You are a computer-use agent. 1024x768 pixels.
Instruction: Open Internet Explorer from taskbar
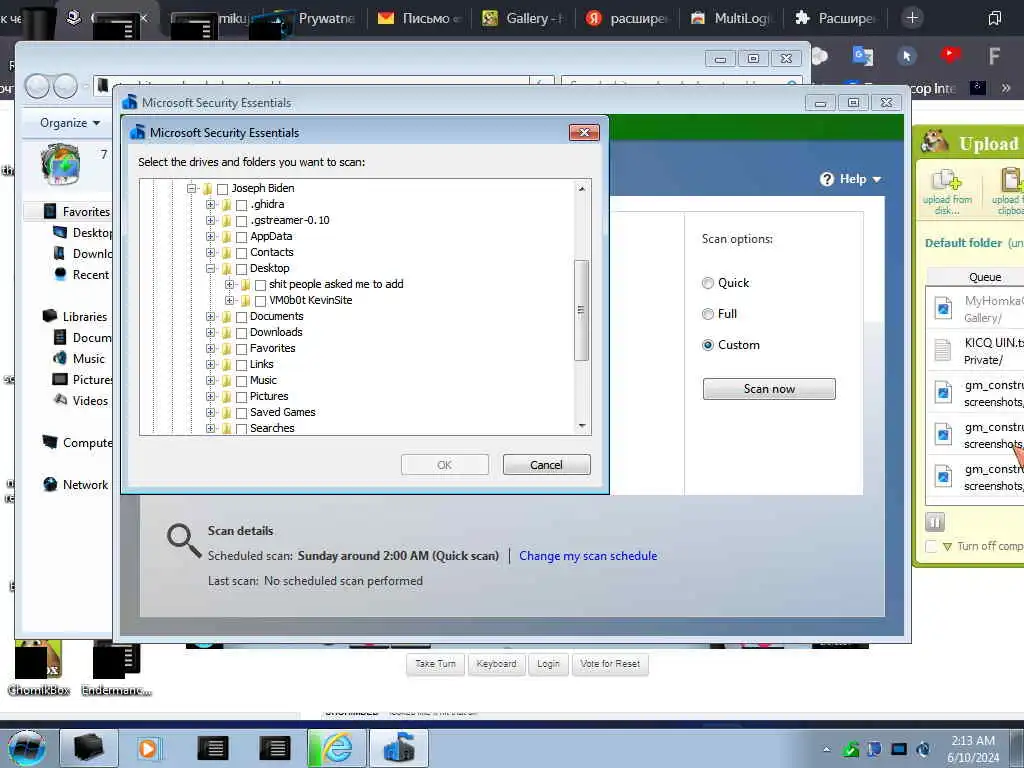click(x=336, y=748)
